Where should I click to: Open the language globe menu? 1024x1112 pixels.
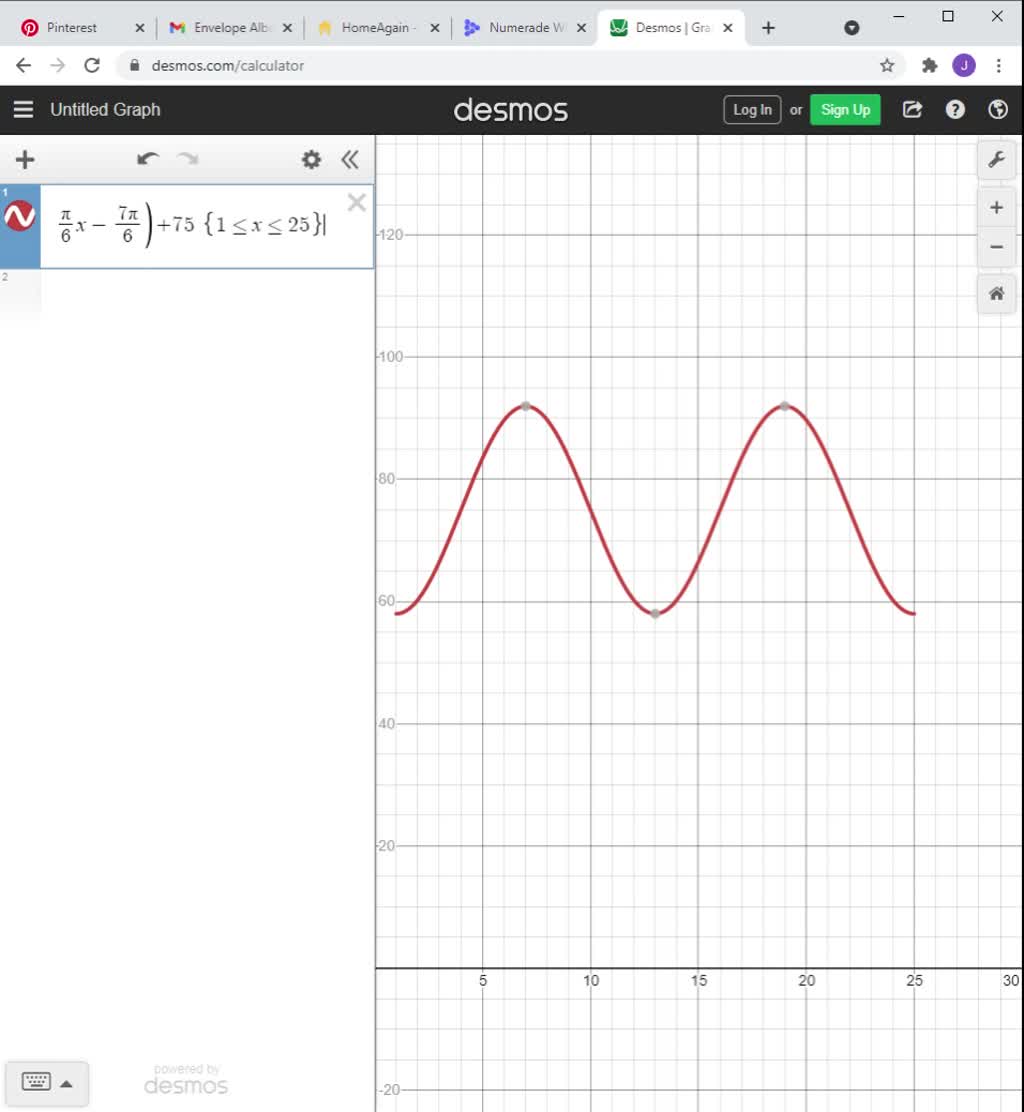point(997,110)
